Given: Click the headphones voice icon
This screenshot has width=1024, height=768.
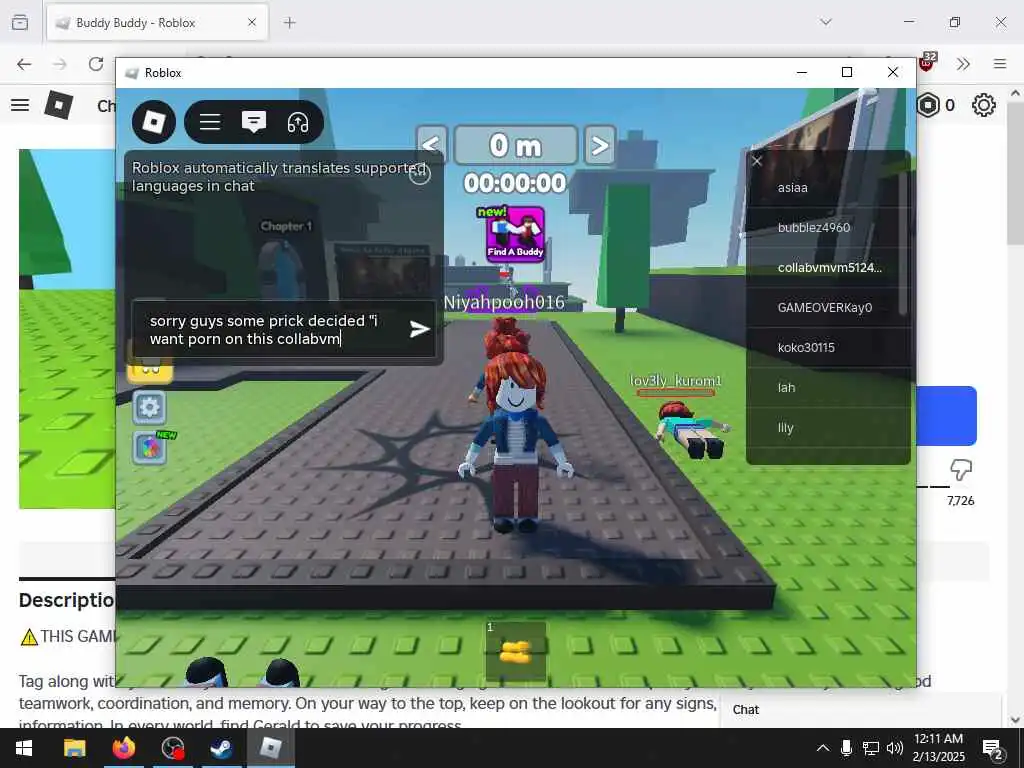Looking at the screenshot, I should tap(298, 122).
